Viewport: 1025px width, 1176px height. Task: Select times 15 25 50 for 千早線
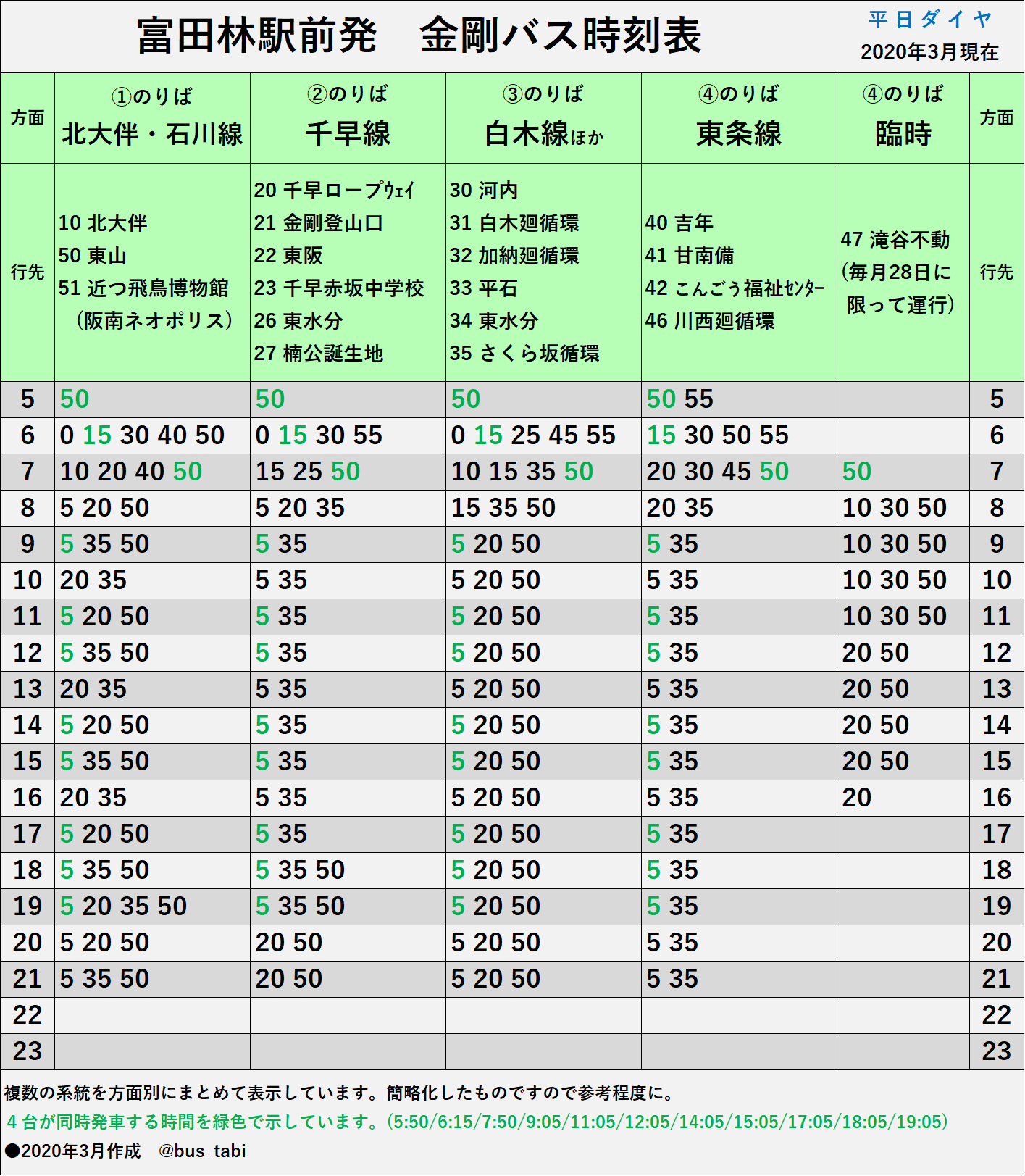308,471
